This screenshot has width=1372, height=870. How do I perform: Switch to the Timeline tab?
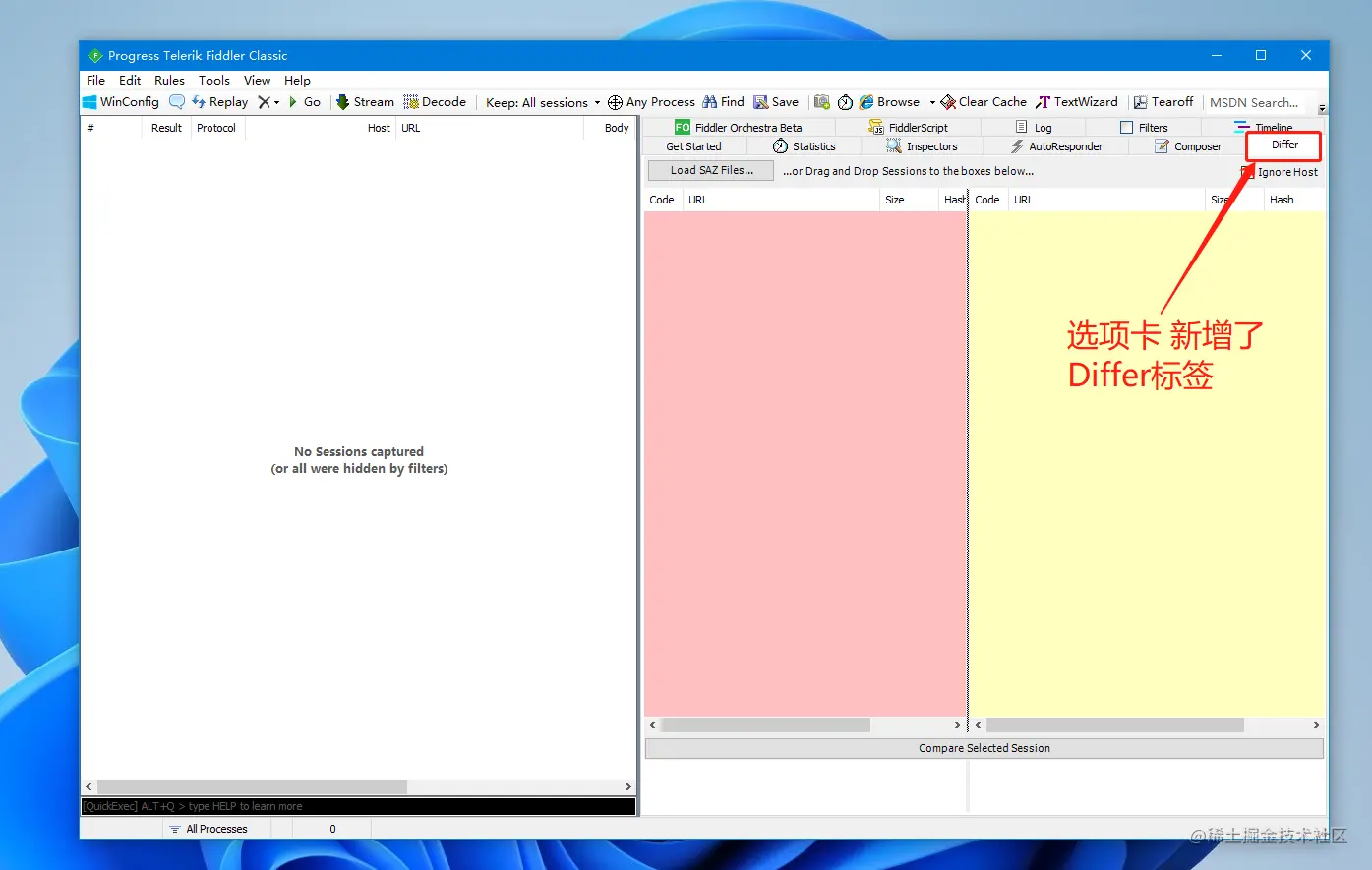click(1264, 127)
